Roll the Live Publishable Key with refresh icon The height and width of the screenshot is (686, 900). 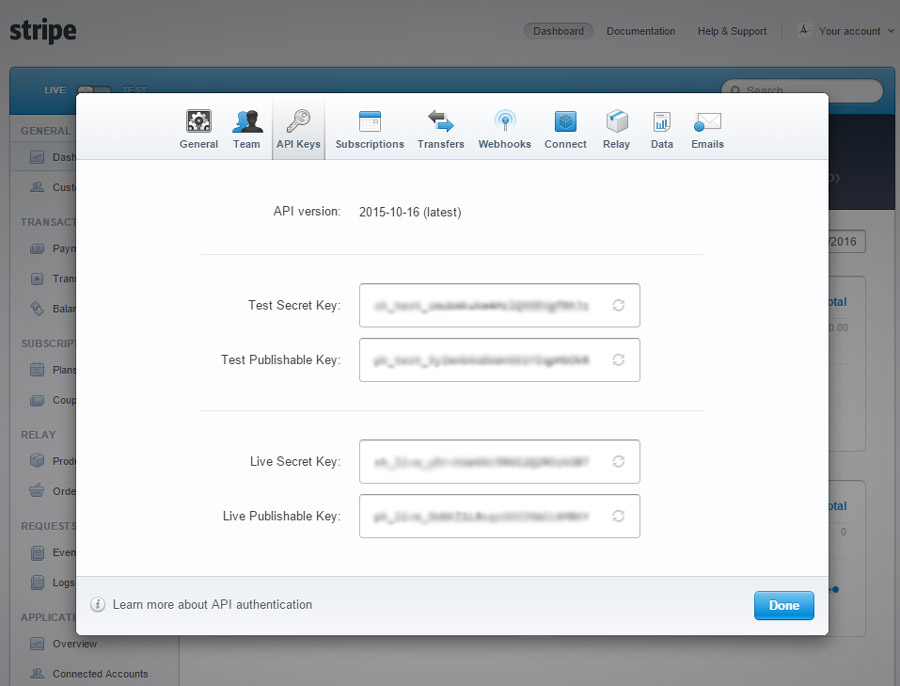click(x=618, y=516)
